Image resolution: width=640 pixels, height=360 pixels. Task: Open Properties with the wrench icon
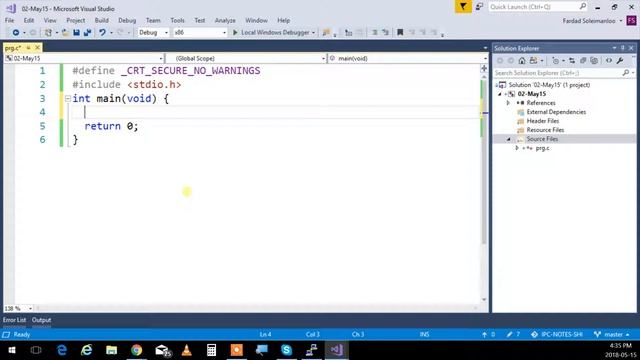pos(620,60)
